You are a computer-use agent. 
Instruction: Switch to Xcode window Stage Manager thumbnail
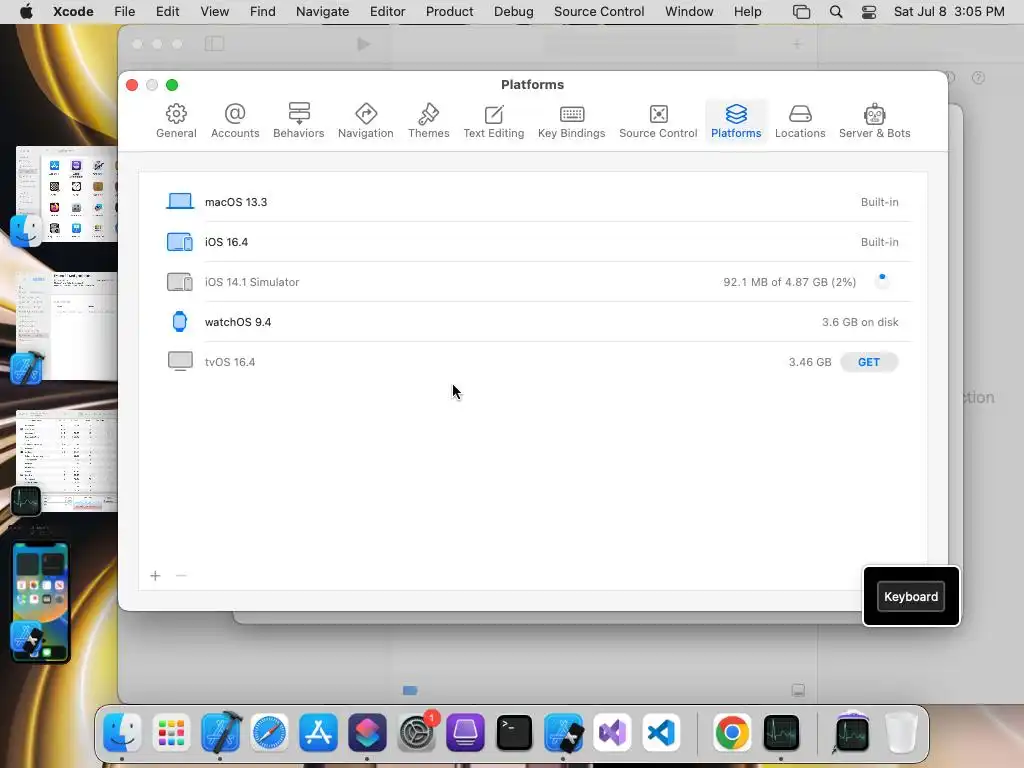pyautogui.click(x=65, y=327)
